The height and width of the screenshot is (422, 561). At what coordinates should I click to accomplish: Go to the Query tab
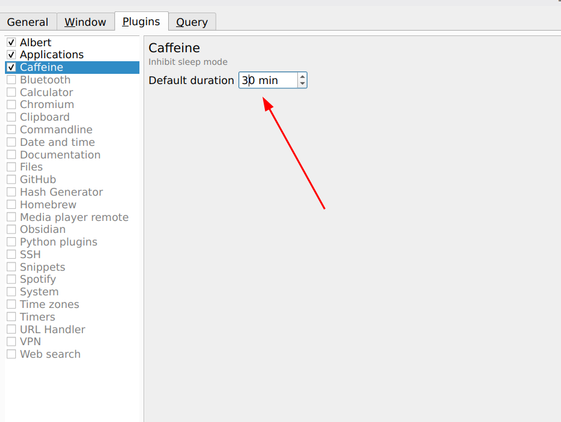point(192,22)
